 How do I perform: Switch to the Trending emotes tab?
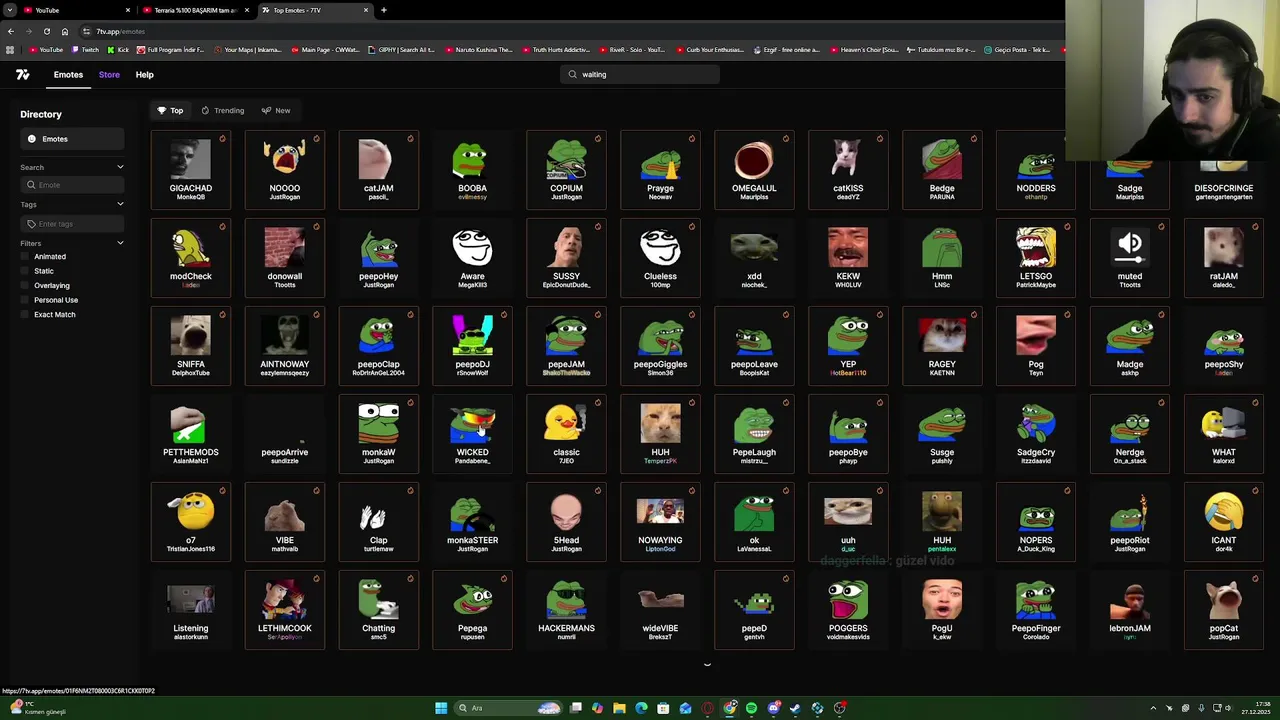coord(222,110)
